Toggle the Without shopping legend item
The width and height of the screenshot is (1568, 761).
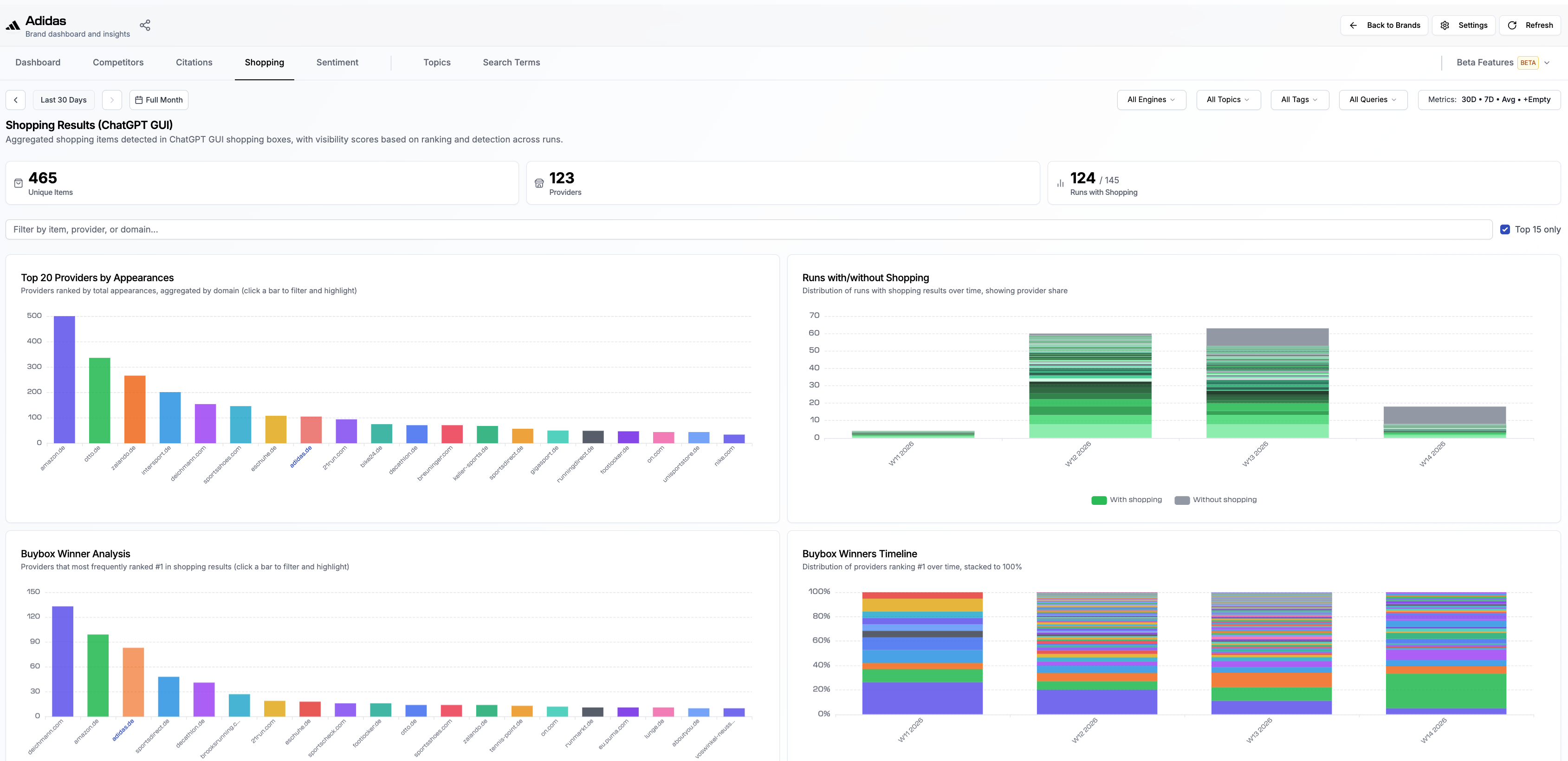click(1216, 500)
